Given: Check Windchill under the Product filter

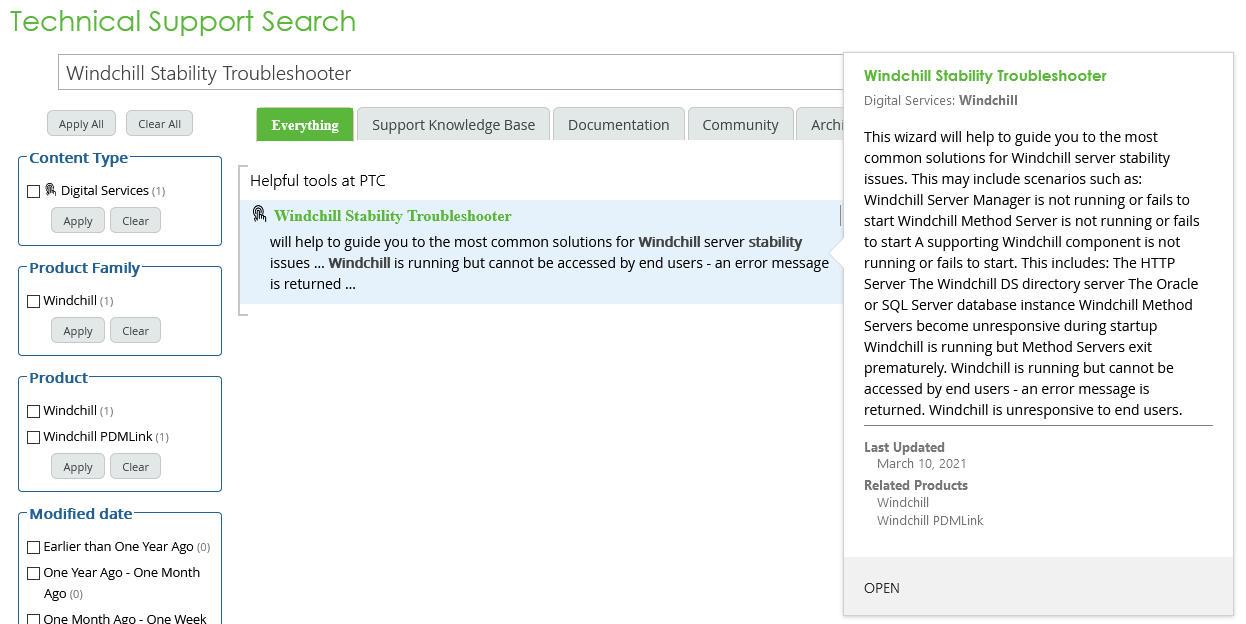Looking at the screenshot, I should 34,410.
